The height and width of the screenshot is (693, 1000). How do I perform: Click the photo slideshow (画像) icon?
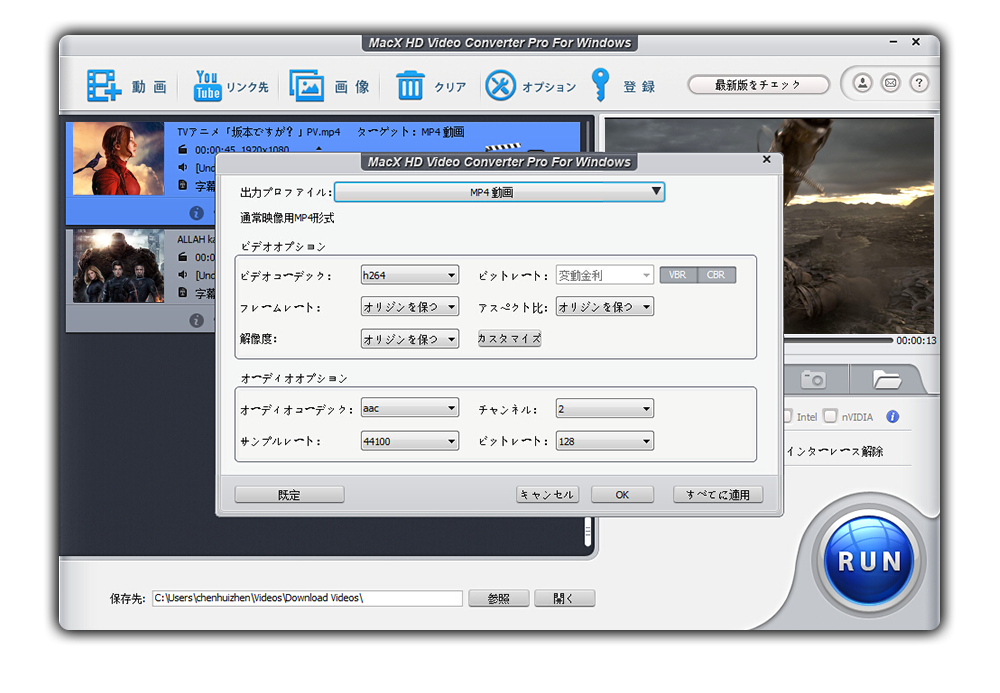coord(307,85)
